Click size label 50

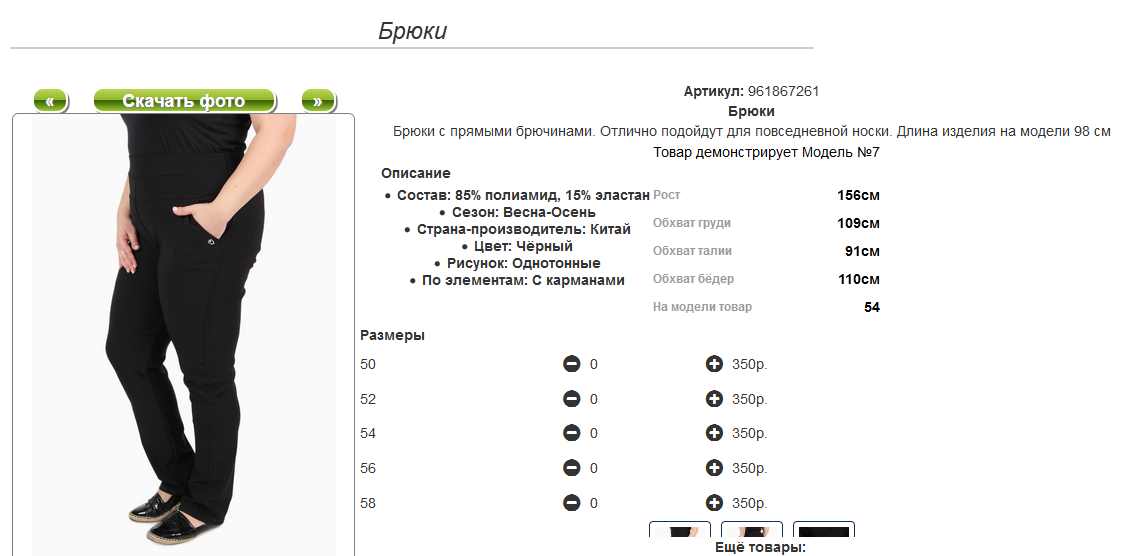click(x=368, y=364)
